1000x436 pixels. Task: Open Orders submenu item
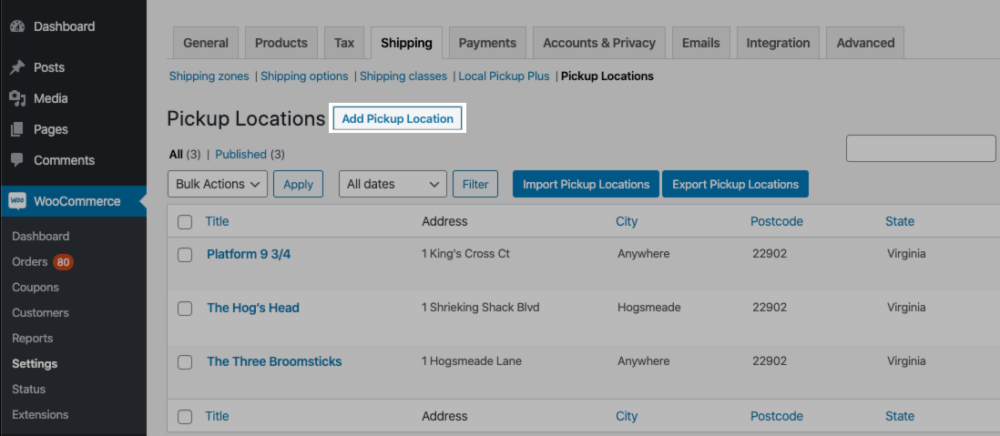pos(29,262)
